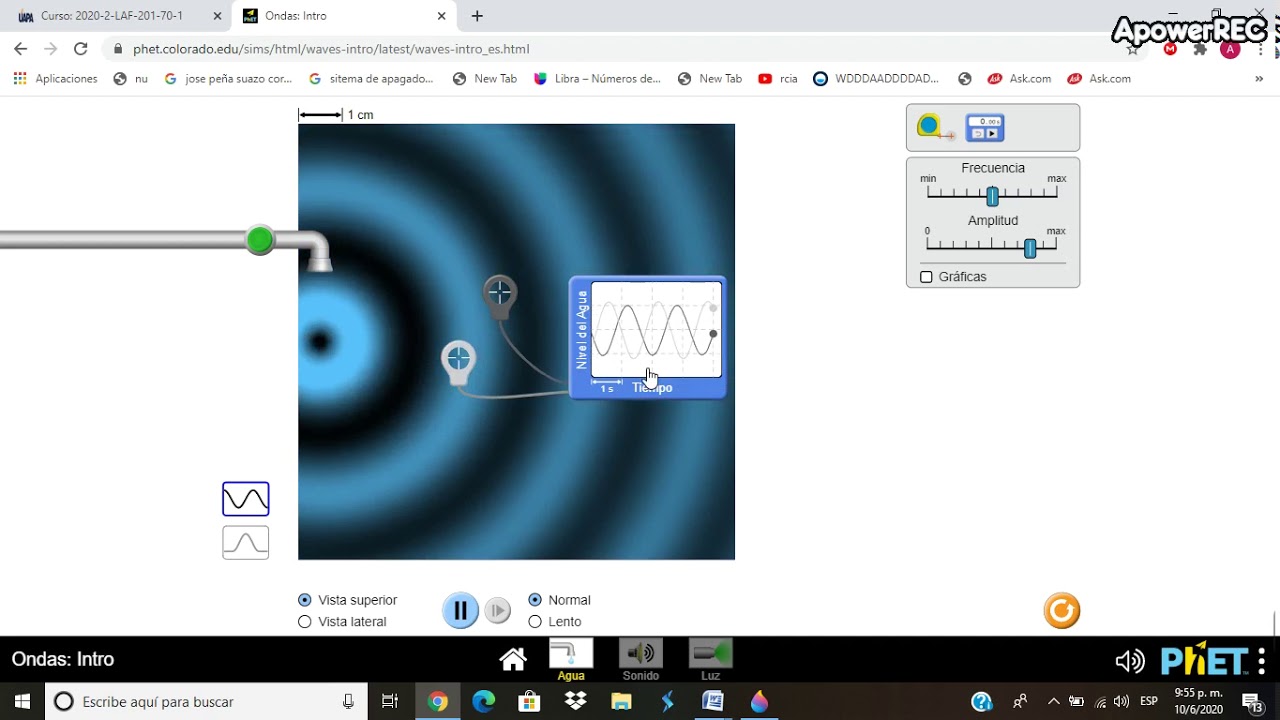Select Vista lateral radio button
The height and width of the screenshot is (720, 1280).
coord(305,622)
